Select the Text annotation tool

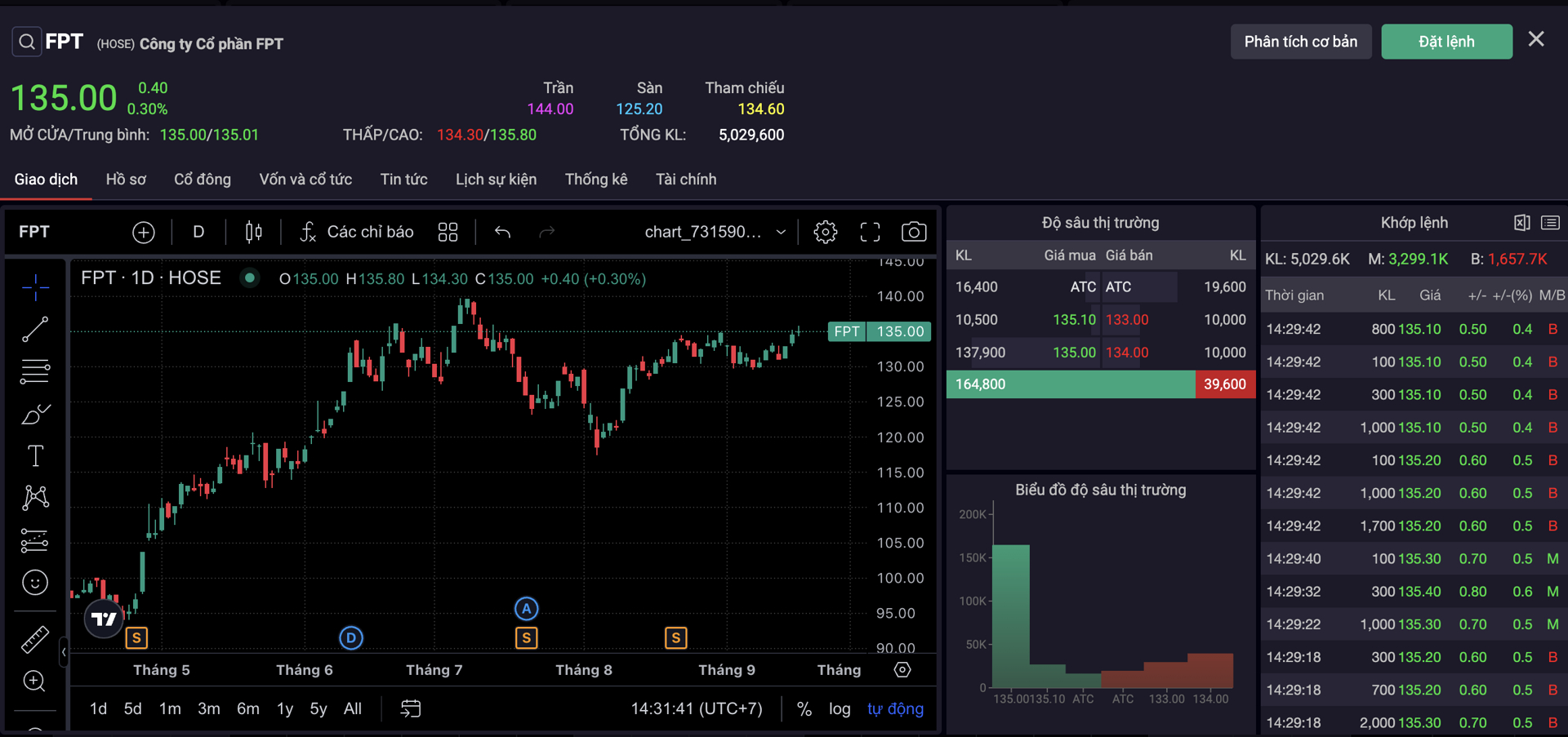(35, 455)
